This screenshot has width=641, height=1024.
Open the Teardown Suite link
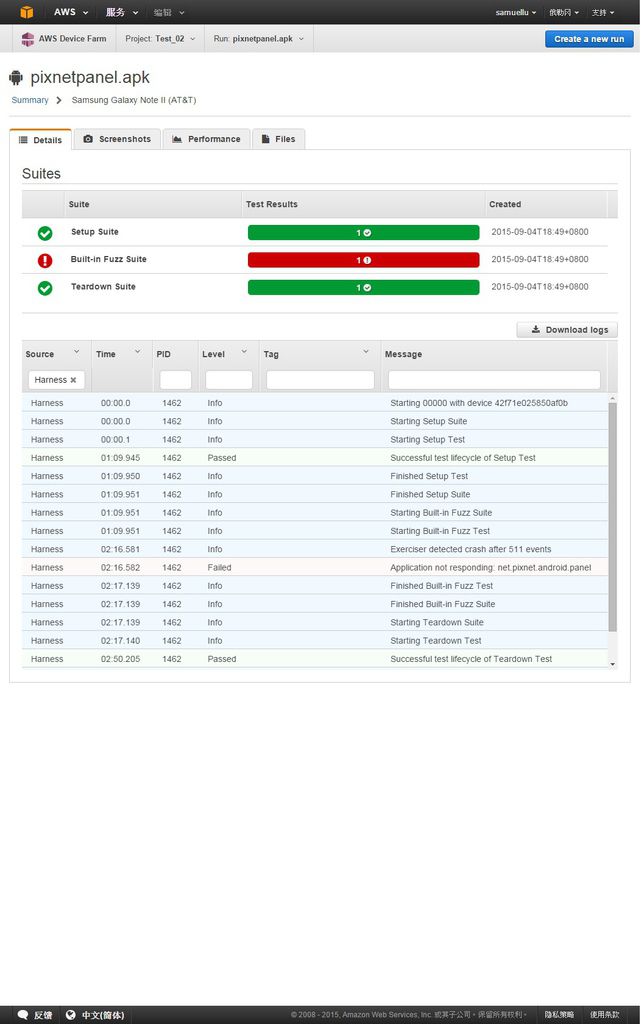[103, 287]
